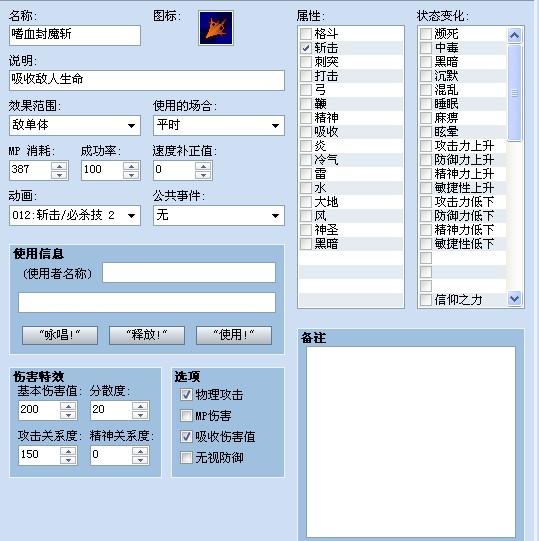Increase 精神关系度 with up arrow
This screenshot has height=541, width=539.
tap(140, 451)
